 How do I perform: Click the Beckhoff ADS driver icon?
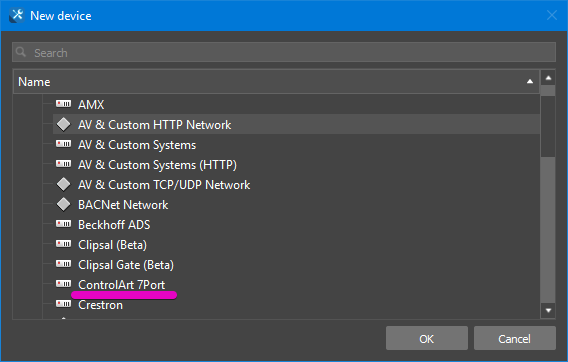pos(63,224)
